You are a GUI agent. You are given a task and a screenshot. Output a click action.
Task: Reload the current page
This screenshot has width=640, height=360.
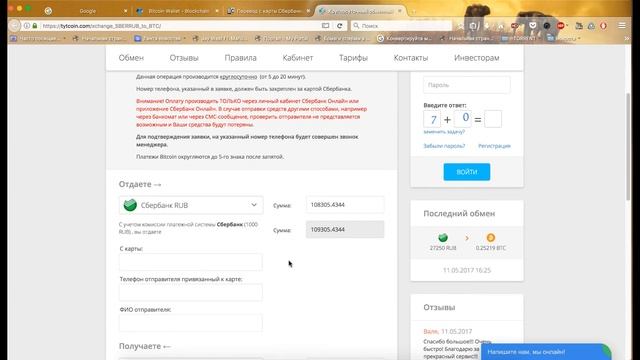pyautogui.click(x=340, y=26)
